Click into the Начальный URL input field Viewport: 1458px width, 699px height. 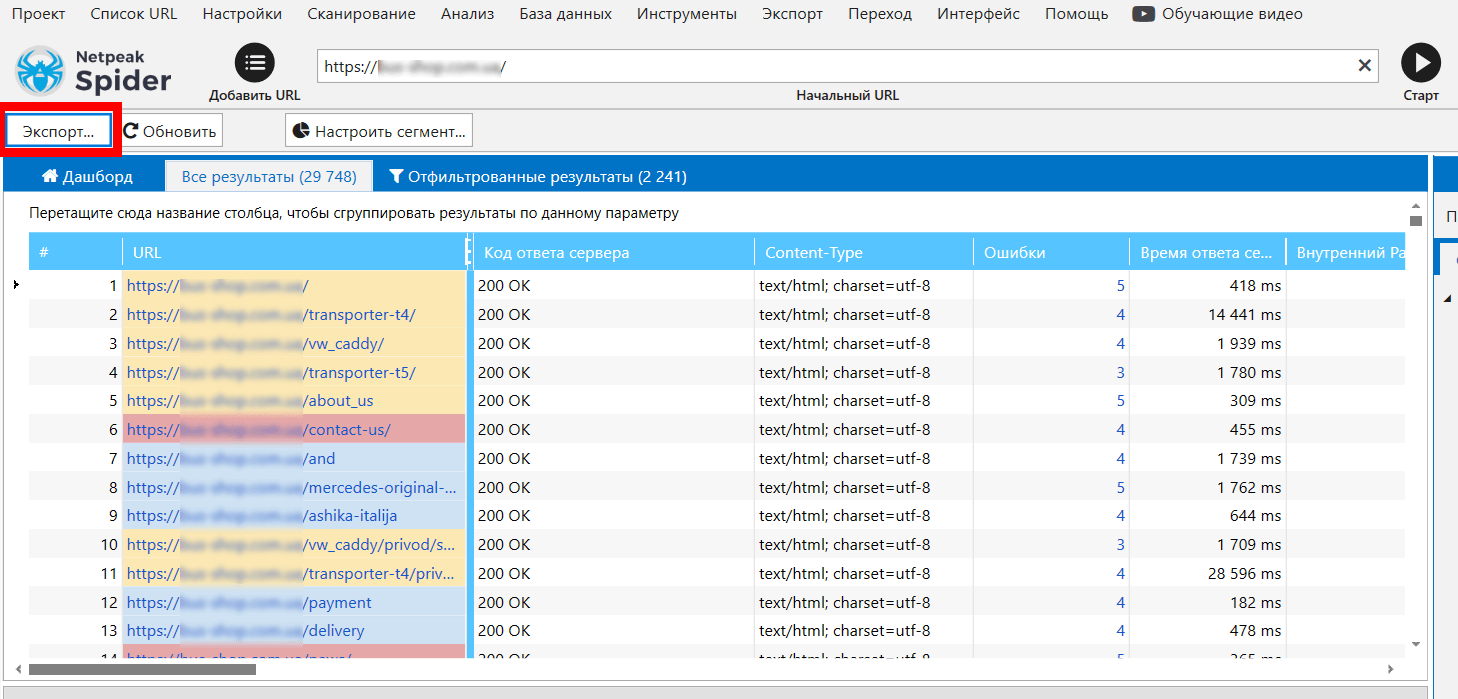(x=848, y=66)
